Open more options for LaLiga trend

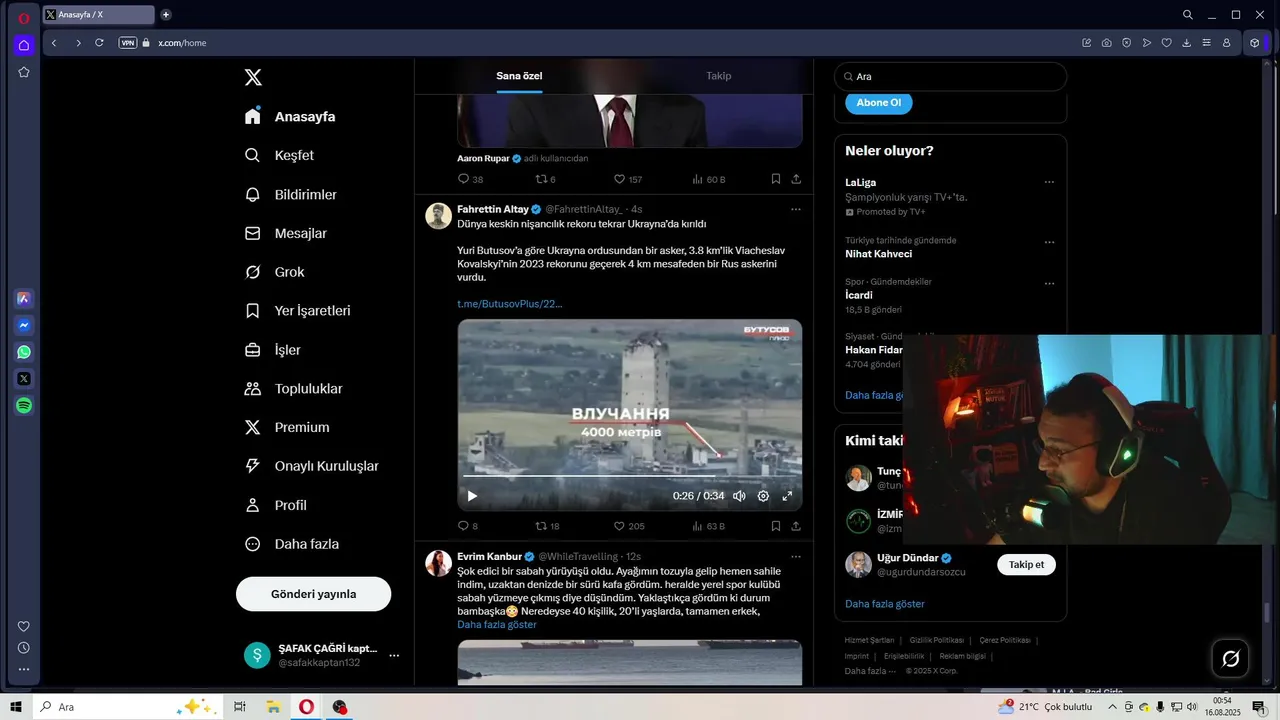tap(1049, 182)
